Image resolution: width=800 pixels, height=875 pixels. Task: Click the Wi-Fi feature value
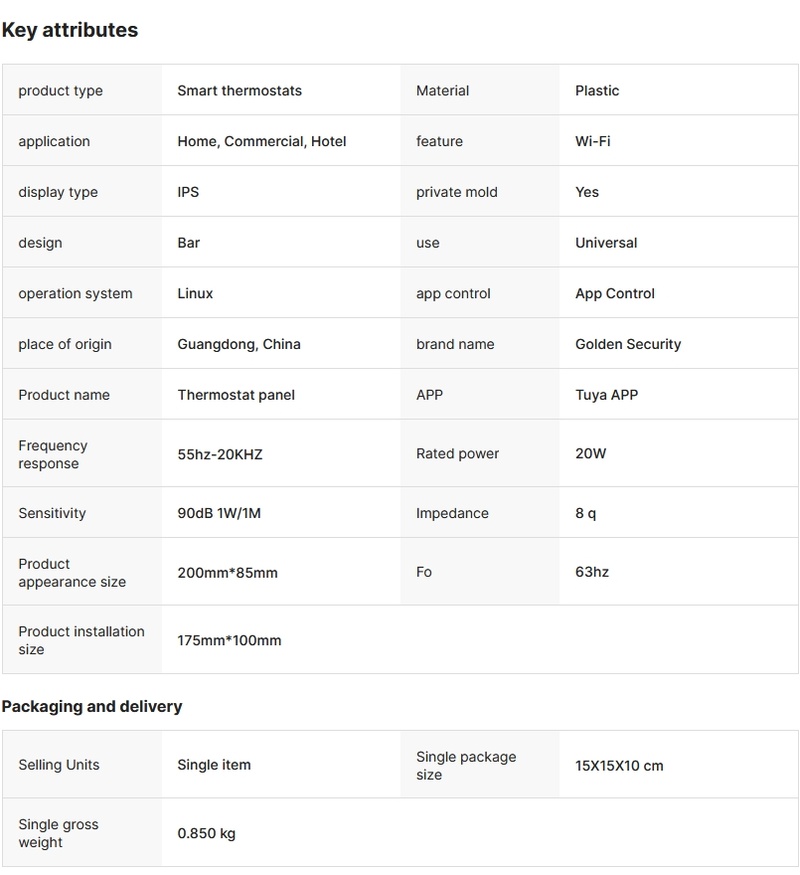[x=592, y=142]
